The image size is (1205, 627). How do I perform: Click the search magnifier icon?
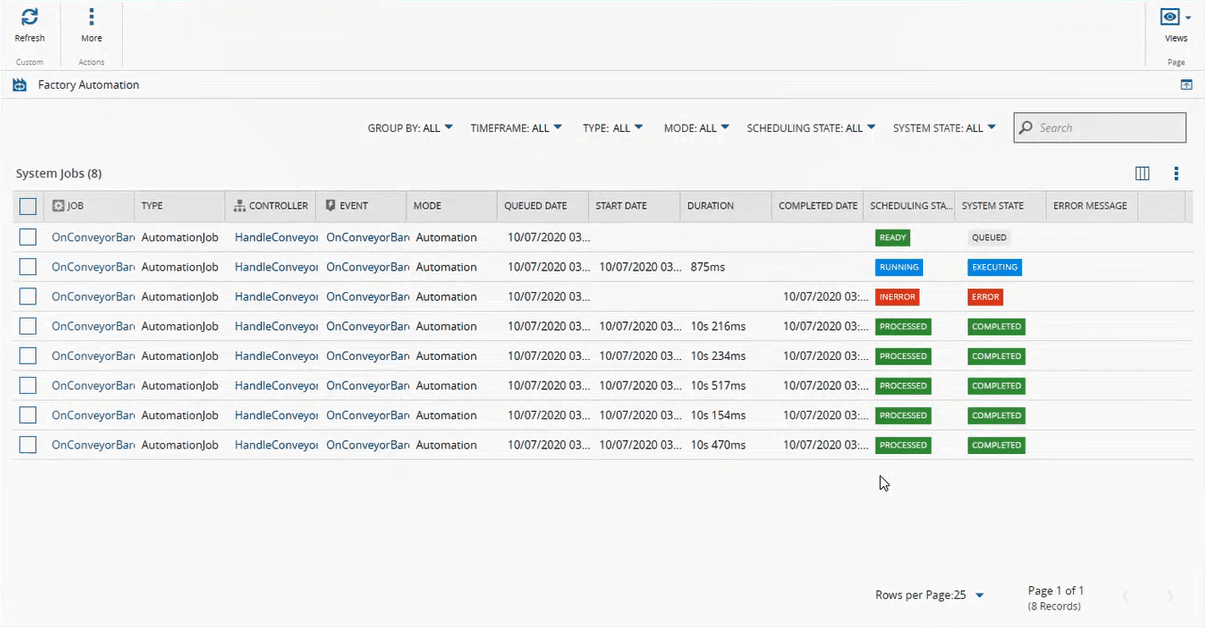tap(1025, 128)
